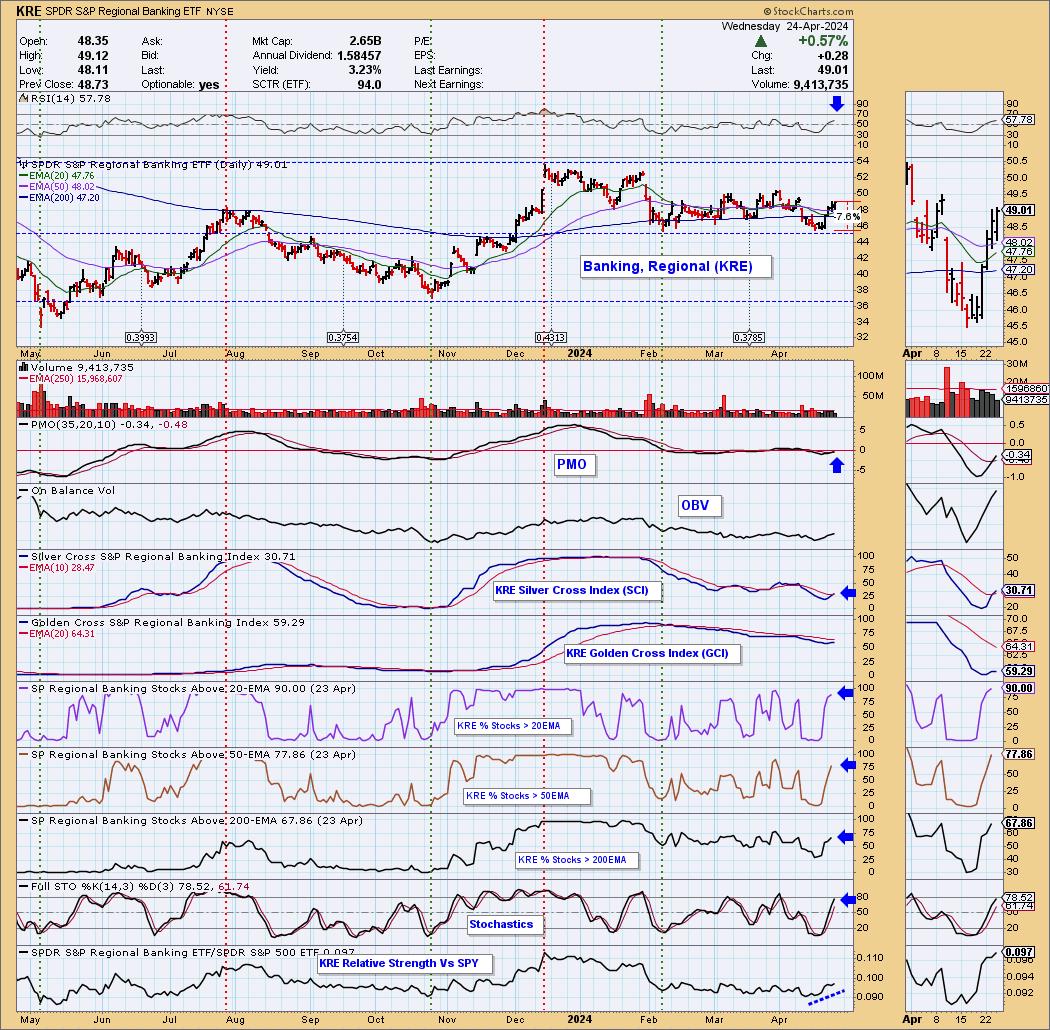Click the header Volume value 9,413,735
Image resolution: width=1050 pixels, height=1030 pixels.
821,84
